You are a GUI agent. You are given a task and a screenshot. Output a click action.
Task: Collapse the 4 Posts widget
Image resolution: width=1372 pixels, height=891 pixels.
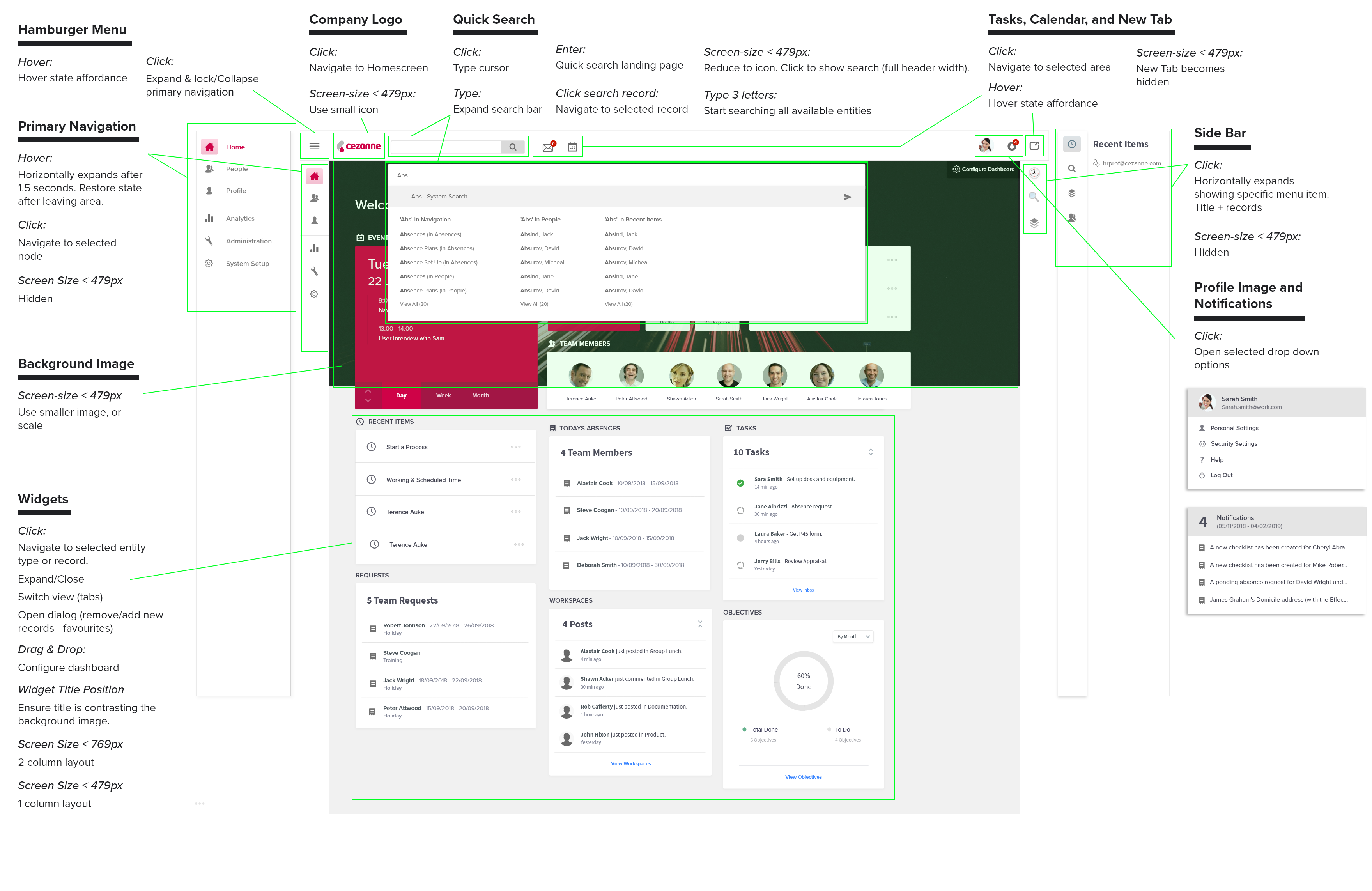click(x=700, y=624)
